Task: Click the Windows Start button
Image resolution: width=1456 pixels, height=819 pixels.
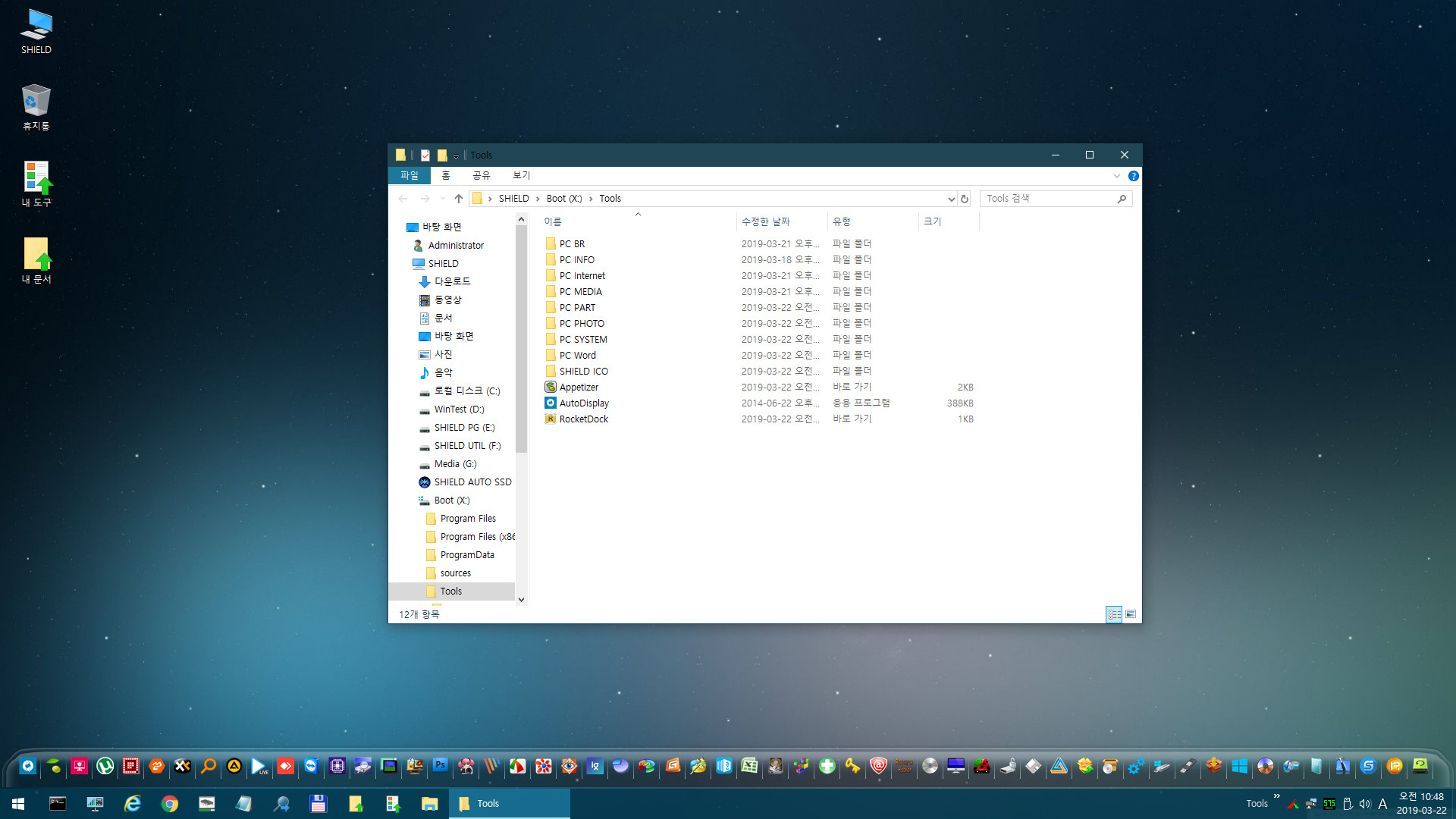Action: [18, 804]
